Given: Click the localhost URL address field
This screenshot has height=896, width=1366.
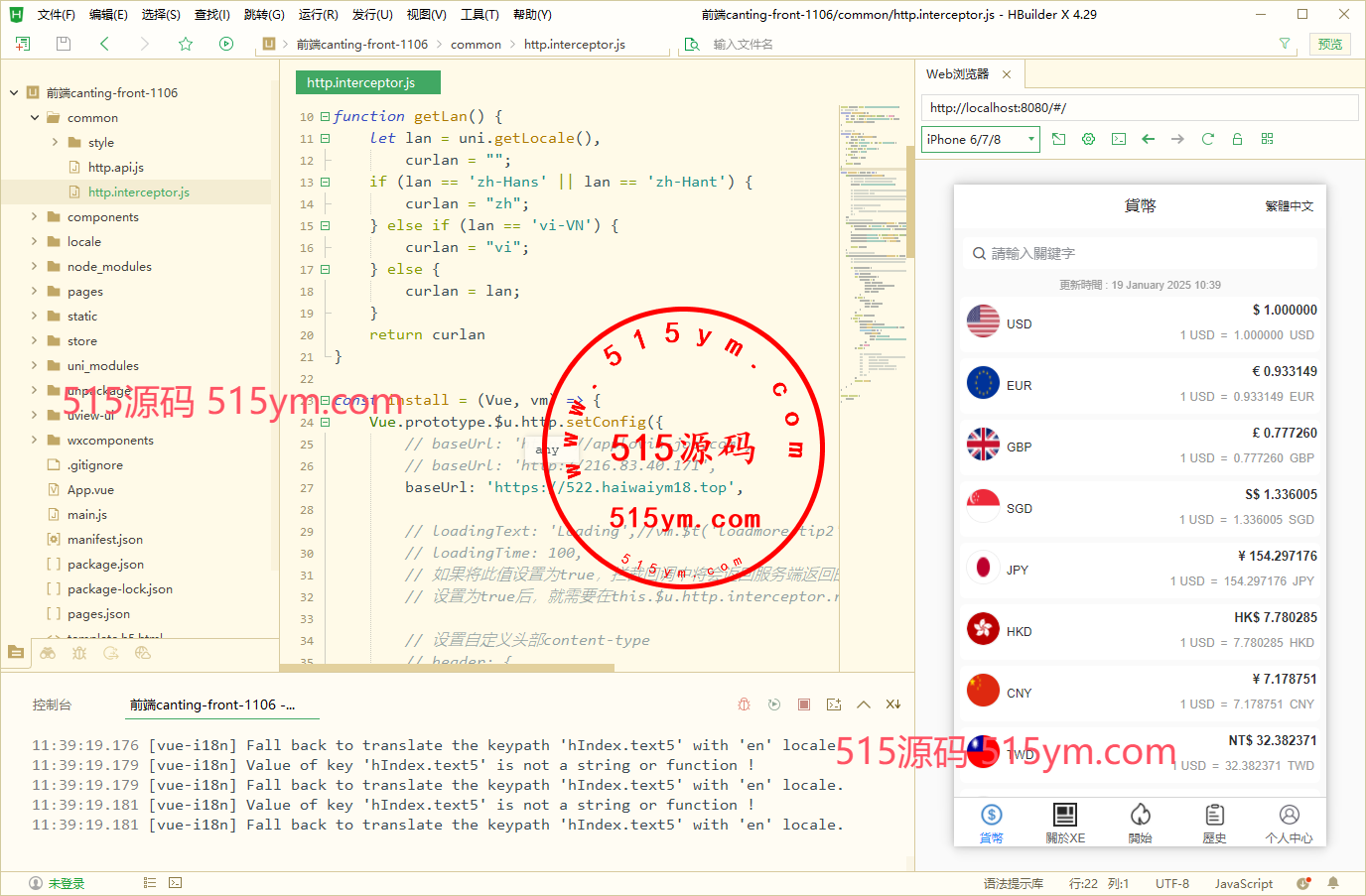Looking at the screenshot, I should [x=1139, y=108].
